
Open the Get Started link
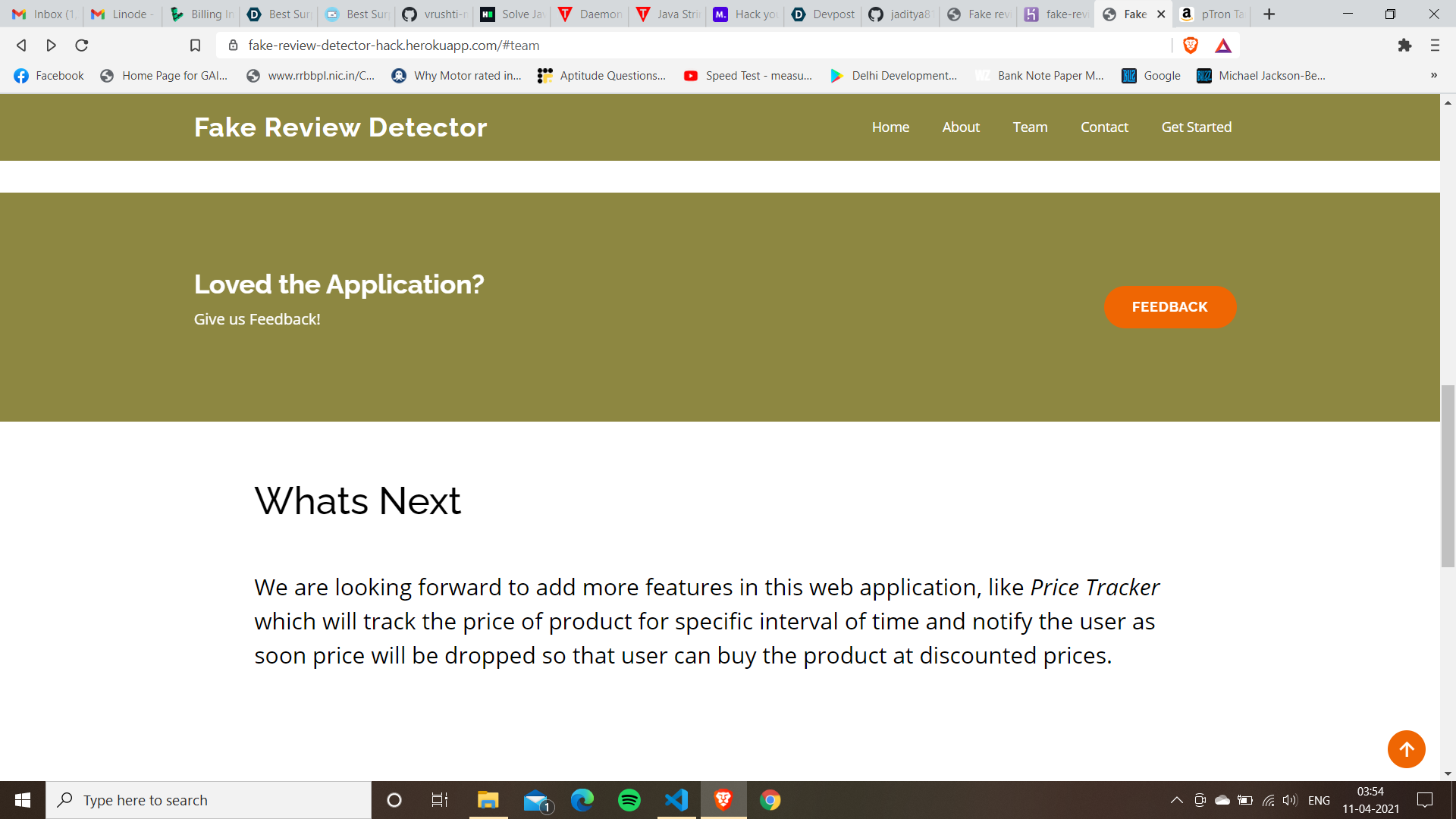click(1196, 127)
